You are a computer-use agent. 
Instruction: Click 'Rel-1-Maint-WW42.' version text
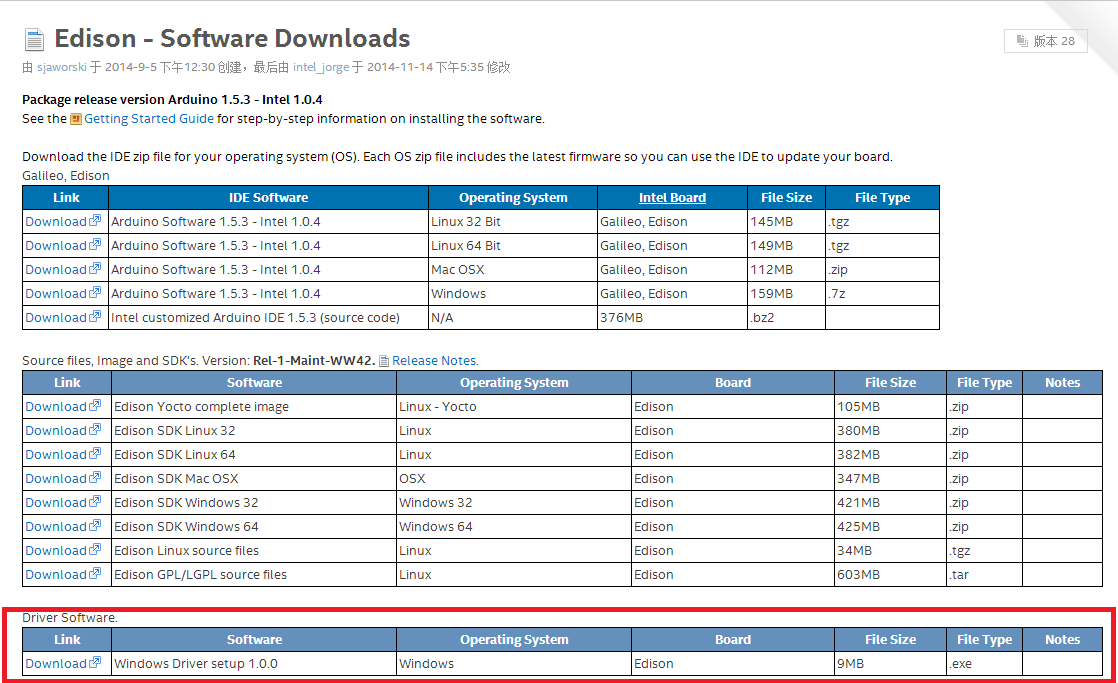click(x=314, y=361)
